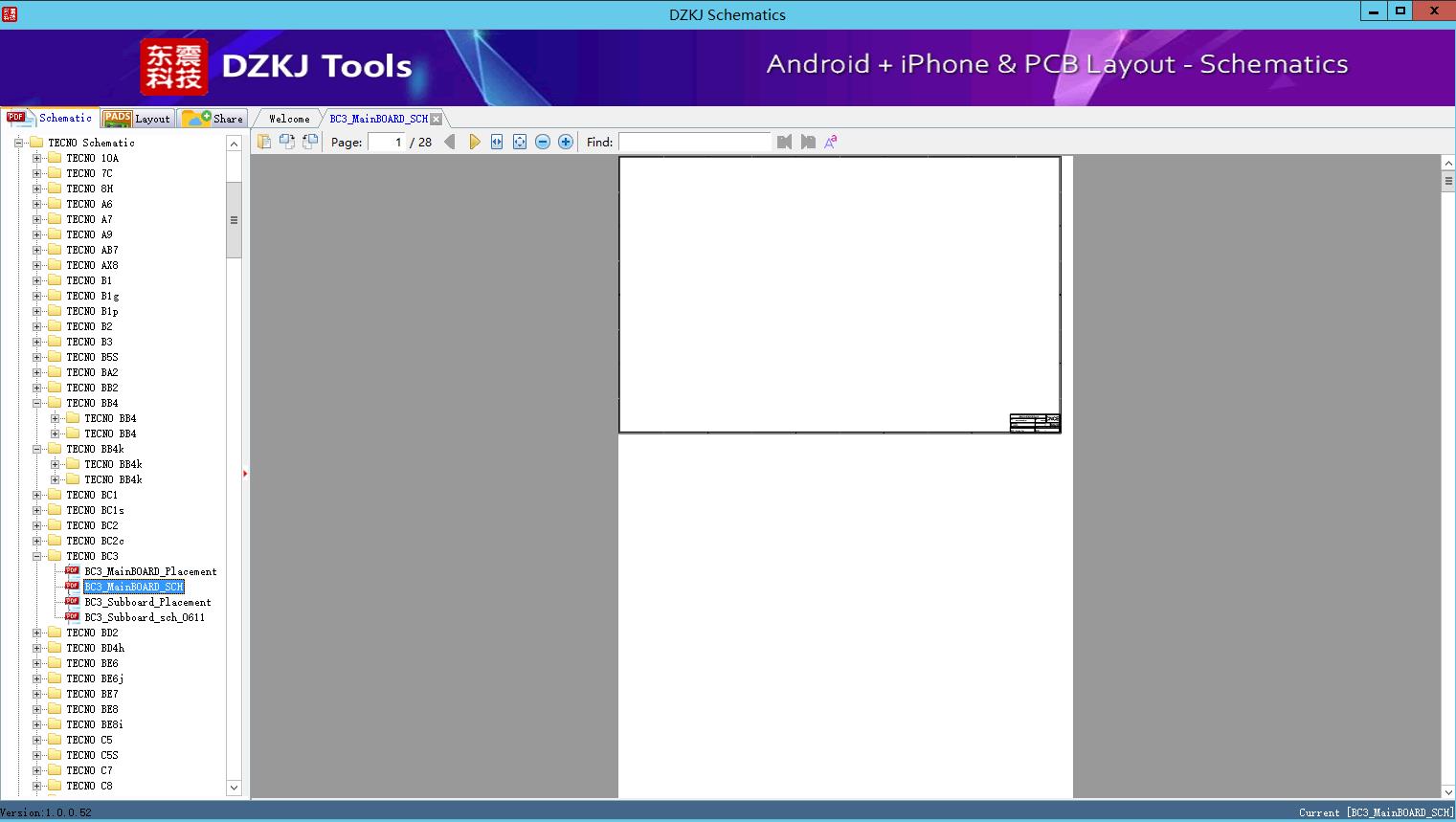Select the TECNO B1g folder

click(x=93, y=296)
